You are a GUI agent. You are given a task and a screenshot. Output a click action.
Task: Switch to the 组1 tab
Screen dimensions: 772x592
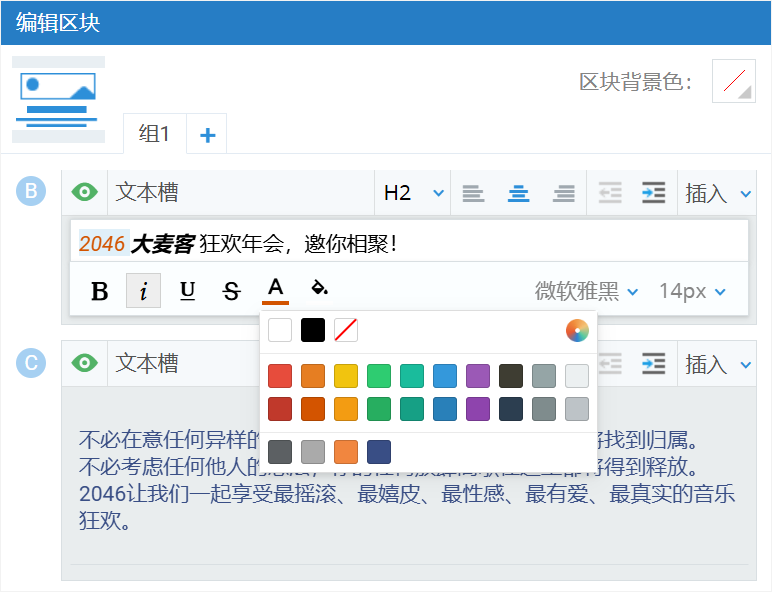154,134
